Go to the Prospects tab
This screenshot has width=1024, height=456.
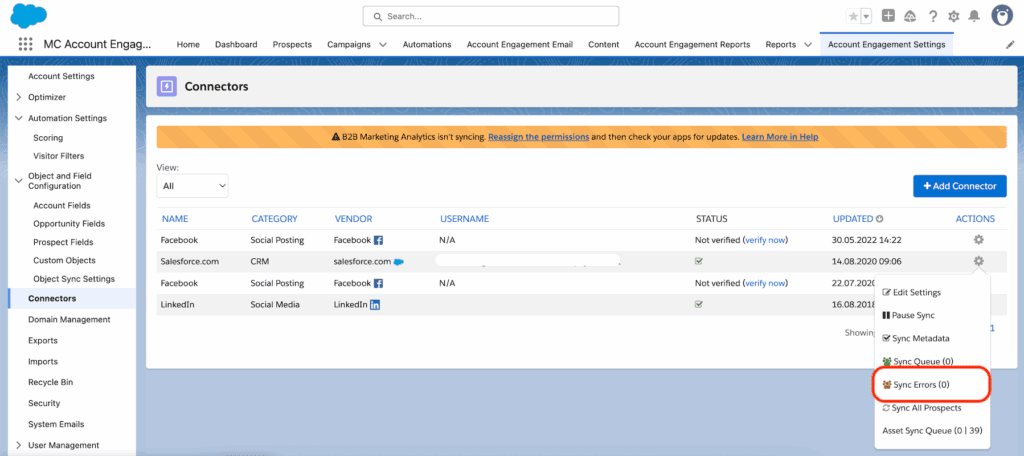[x=292, y=44]
